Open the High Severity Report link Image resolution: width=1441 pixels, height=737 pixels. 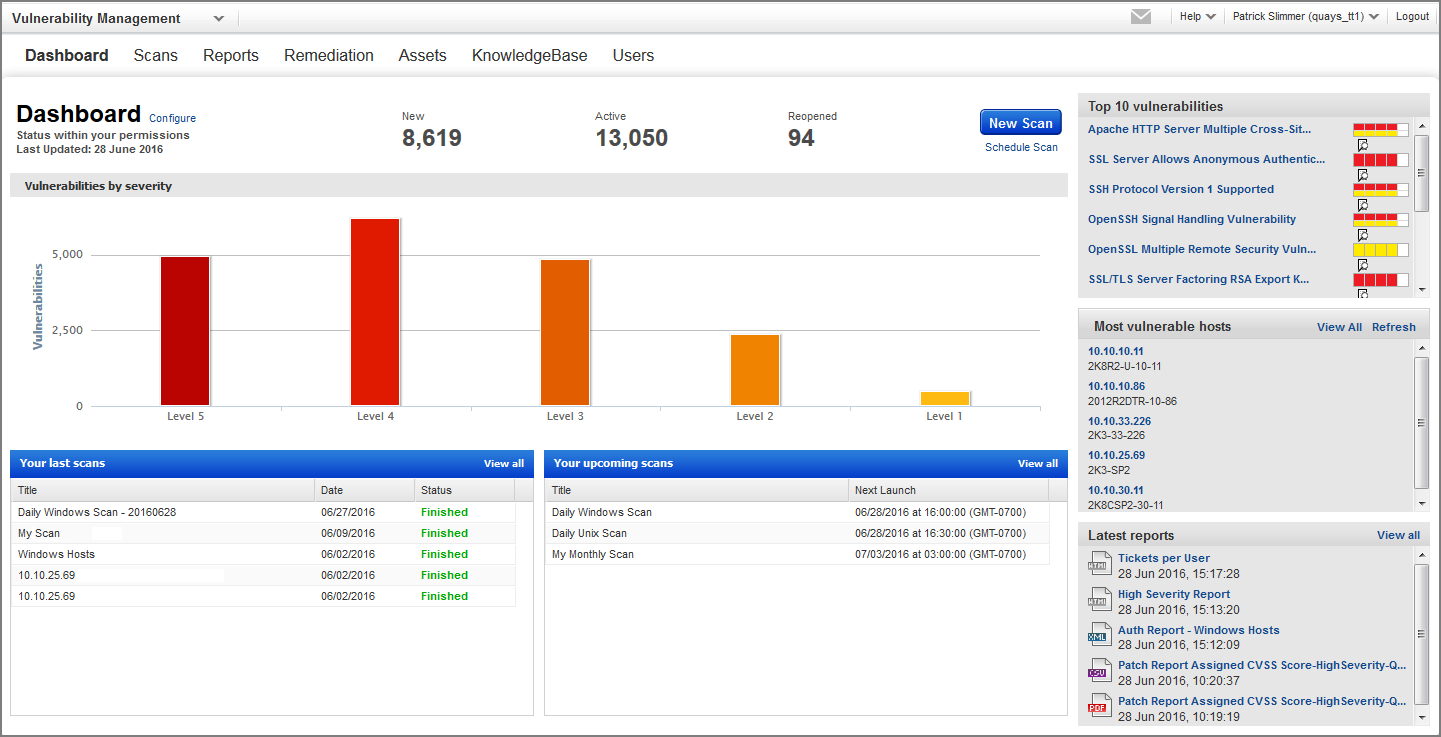point(1174,594)
